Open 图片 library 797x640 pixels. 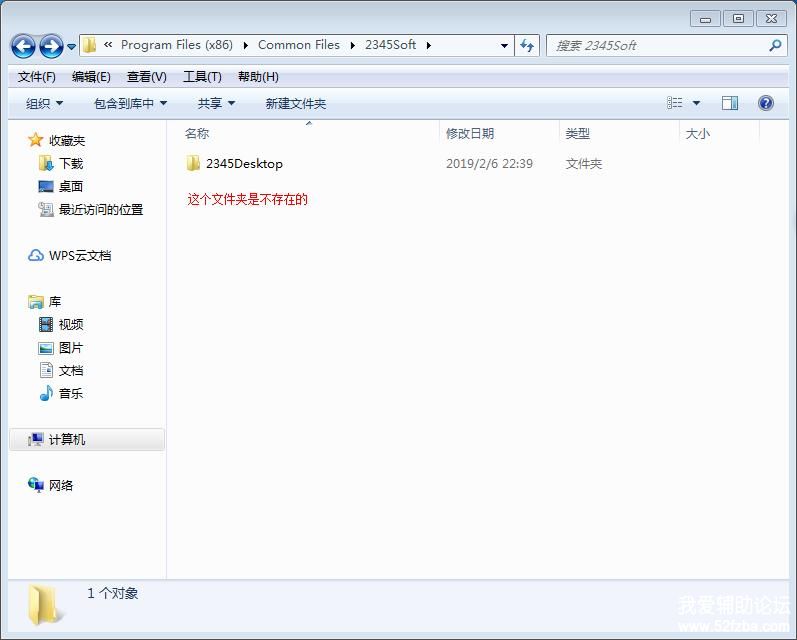point(71,348)
